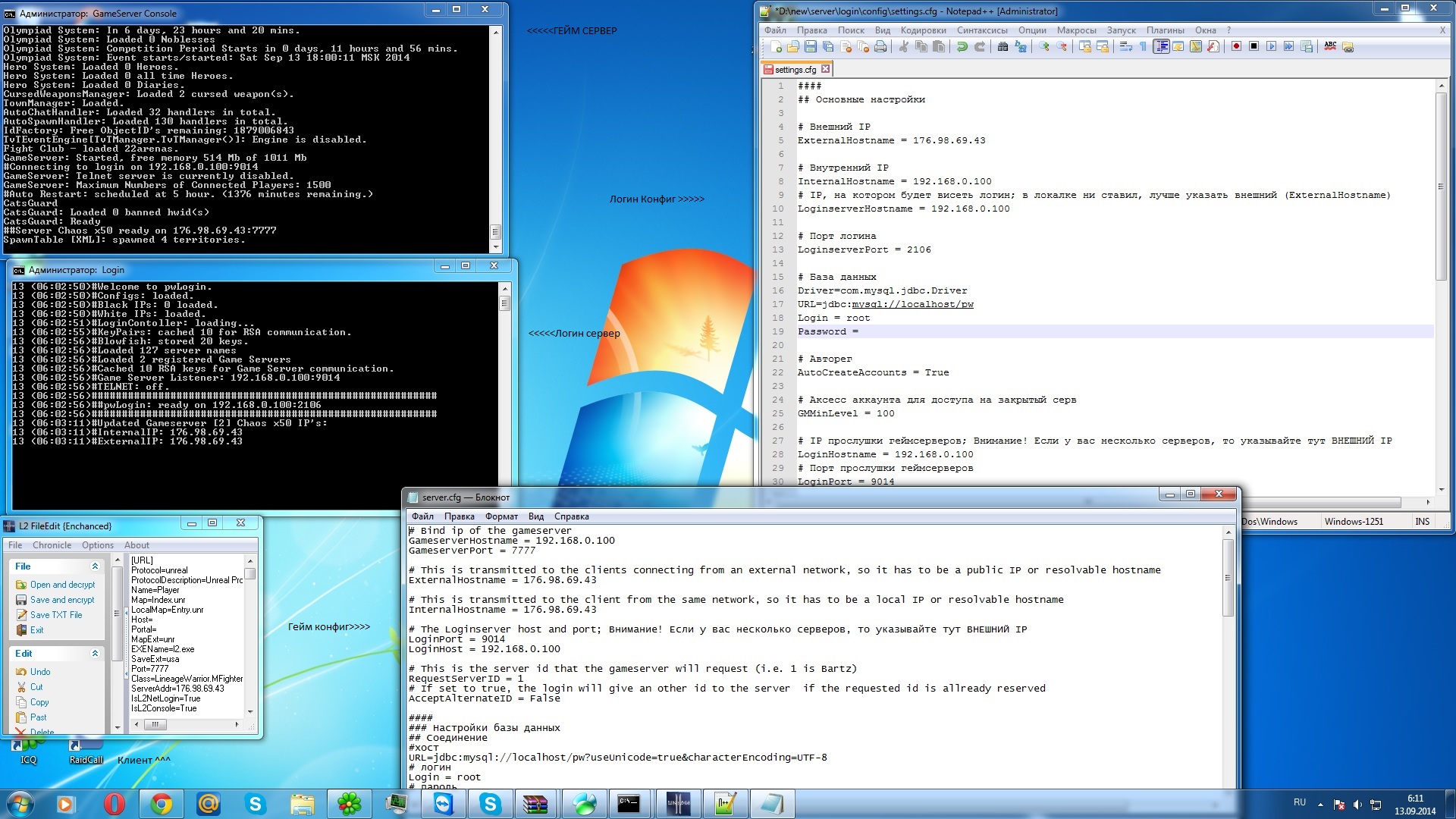Open WinRAR from the taskbar

(x=535, y=804)
